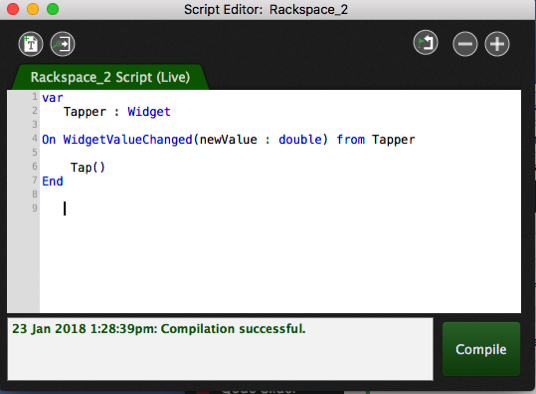Select the Rackspace_2 Script (Live) tab
536x394 pixels.
point(110,77)
